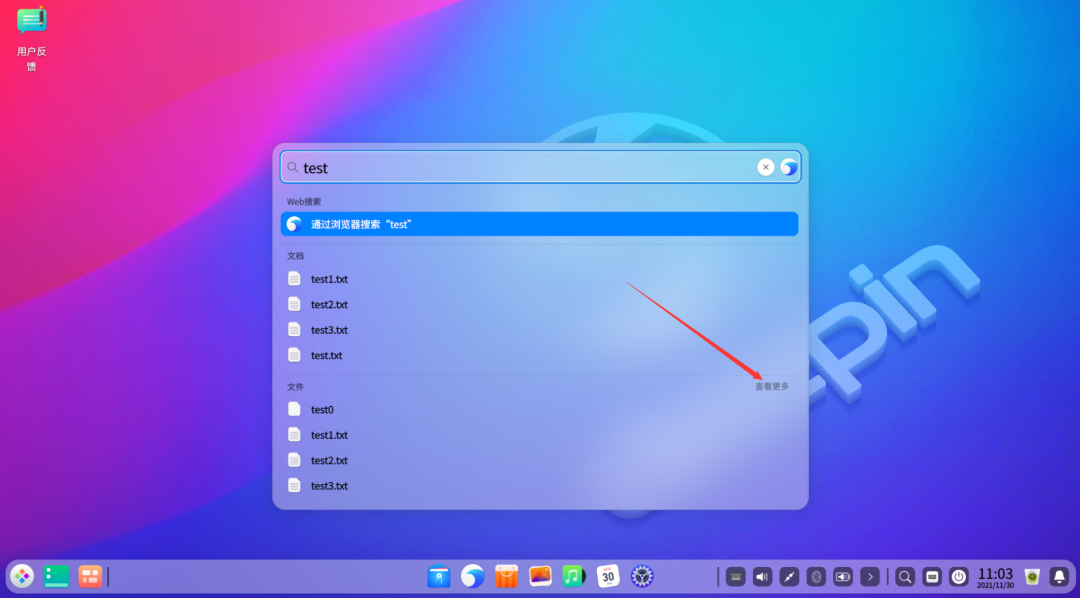The height and width of the screenshot is (598, 1080).
Task: Click the pen-shaped tray icon
Action: coord(789,577)
